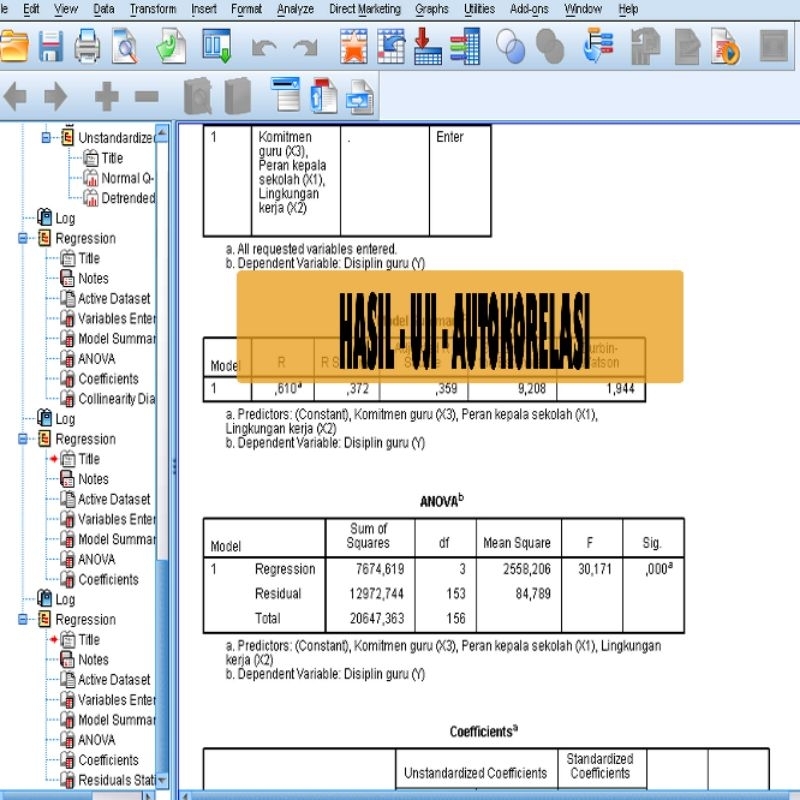Image resolution: width=800 pixels, height=800 pixels.
Task: Click the Go to Data star icon
Action: (x=354, y=46)
